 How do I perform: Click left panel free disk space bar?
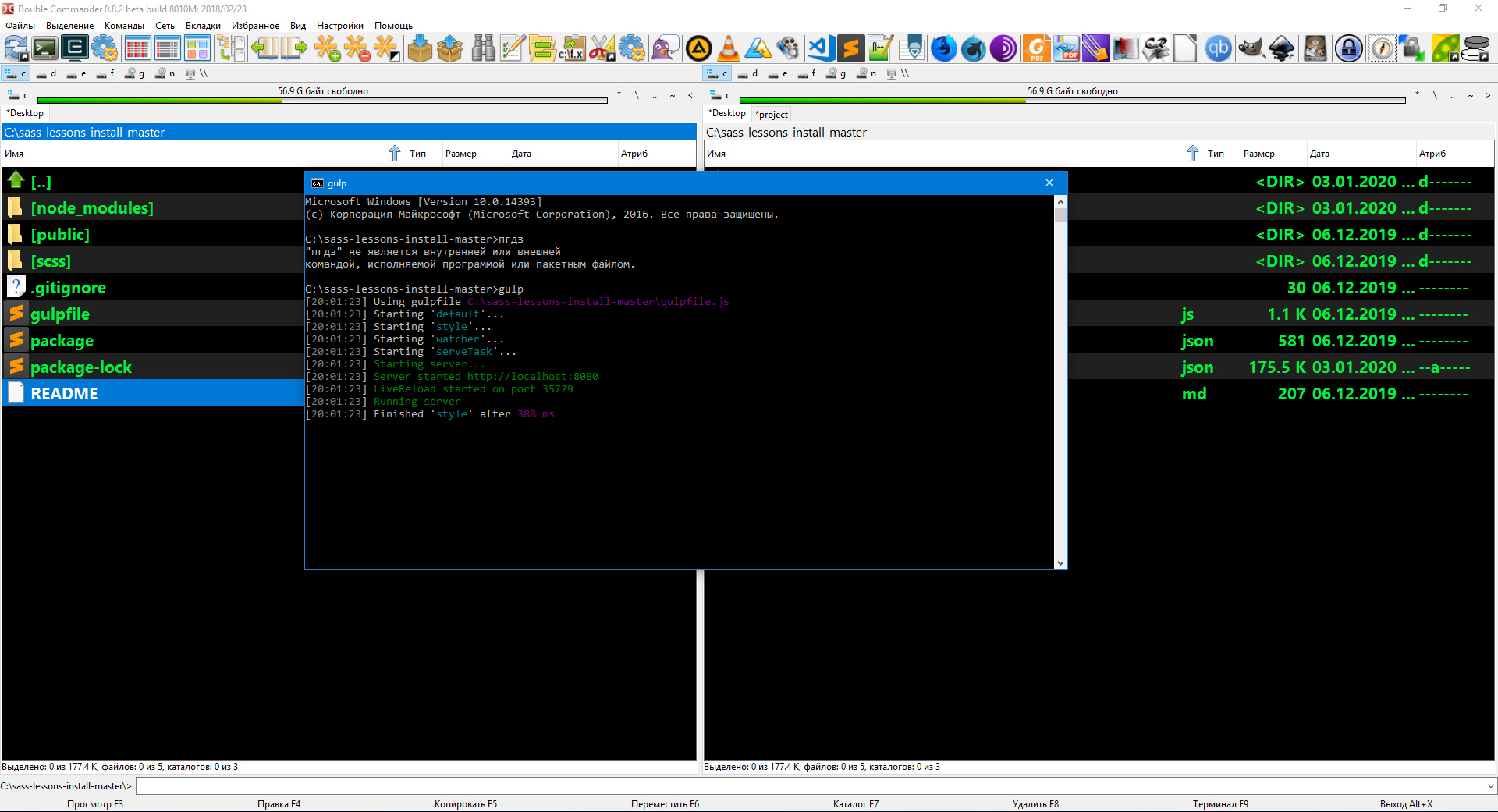click(321, 100)
